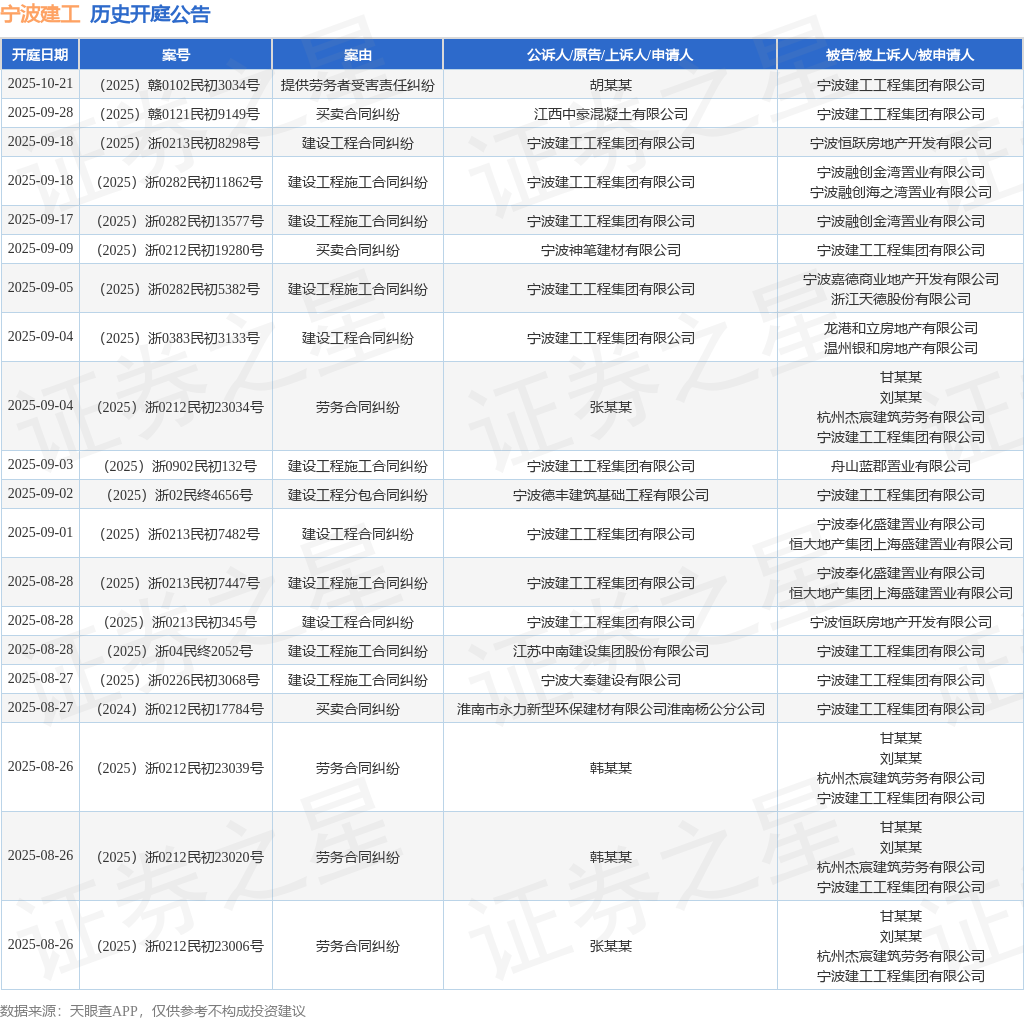Click the 宁波建工 title text
This screenshot has height=1020, width=1024.
click(x=40, y=14)
